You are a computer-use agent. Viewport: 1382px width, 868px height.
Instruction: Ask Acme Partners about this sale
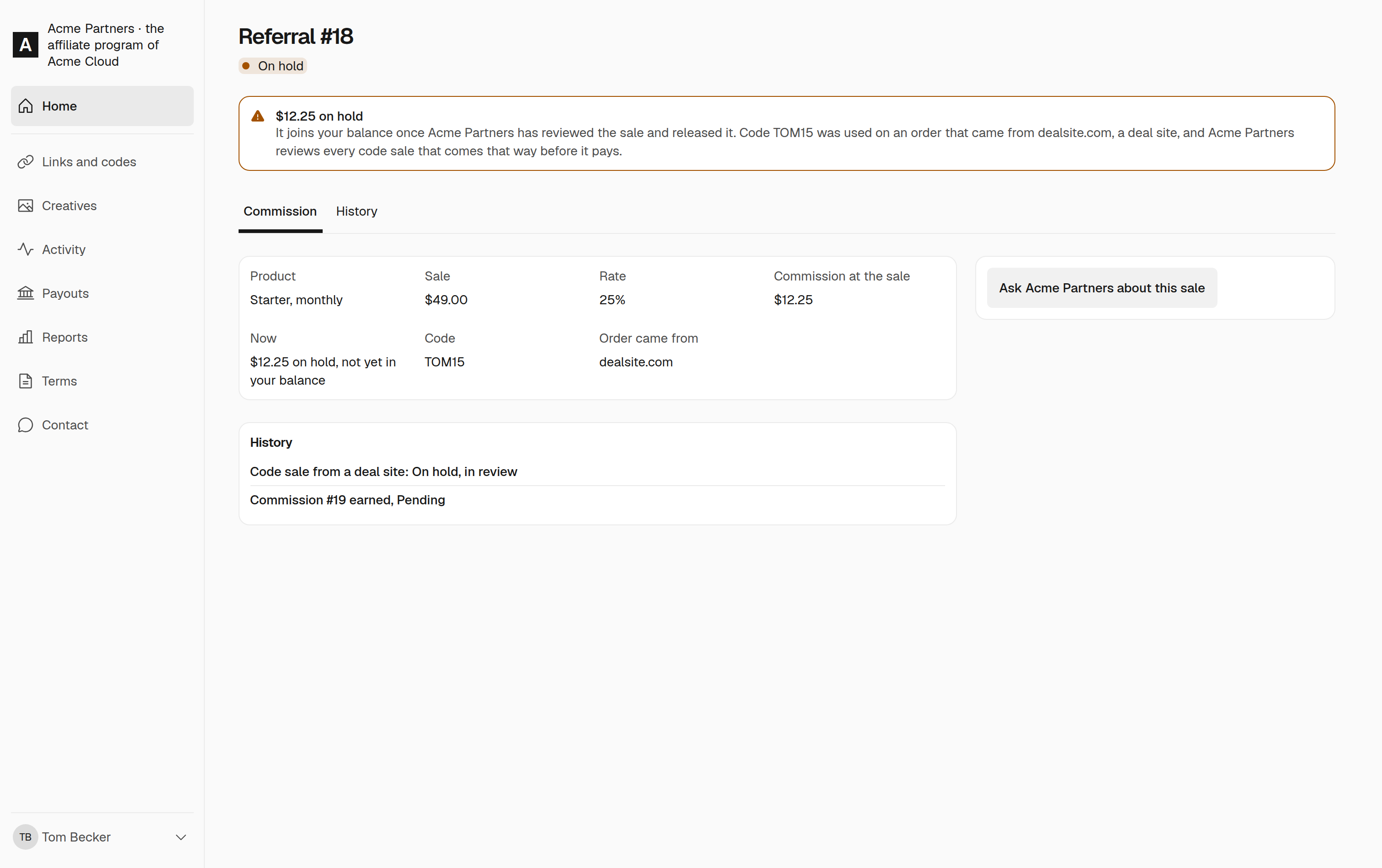tap(1101, 288)
